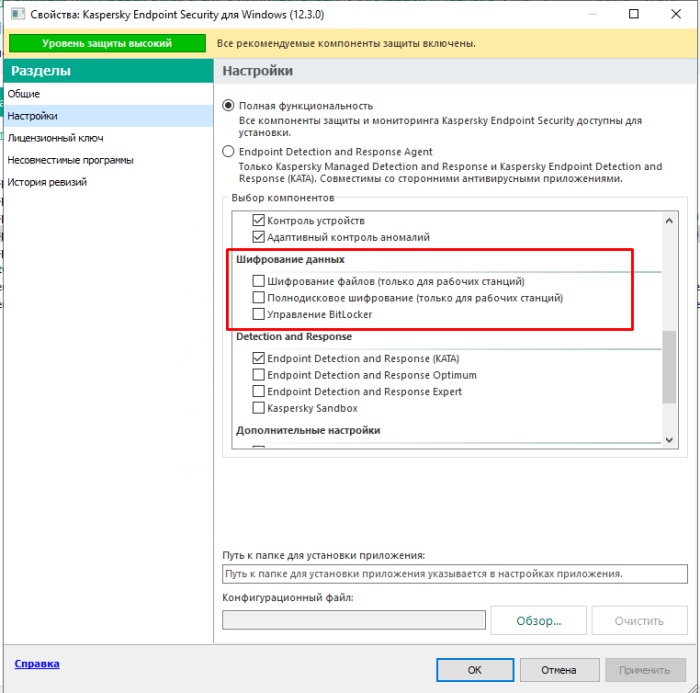Enable Шифрование файлов checkbox

(x=258, y=281)
